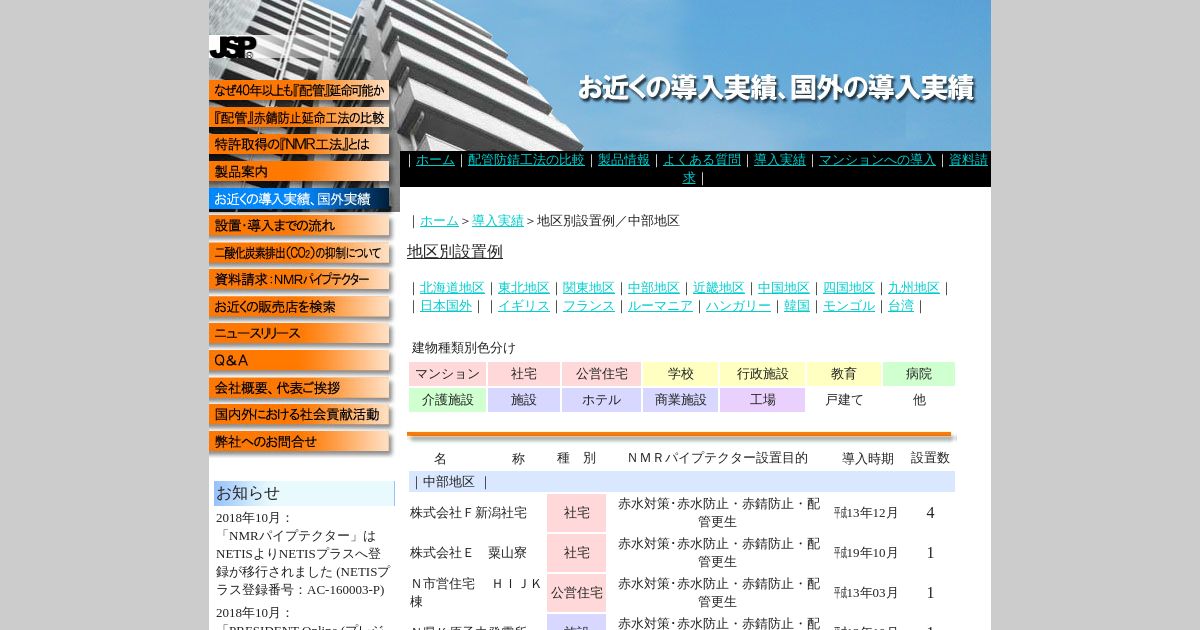Open イギリス country link

coord(524,306)
